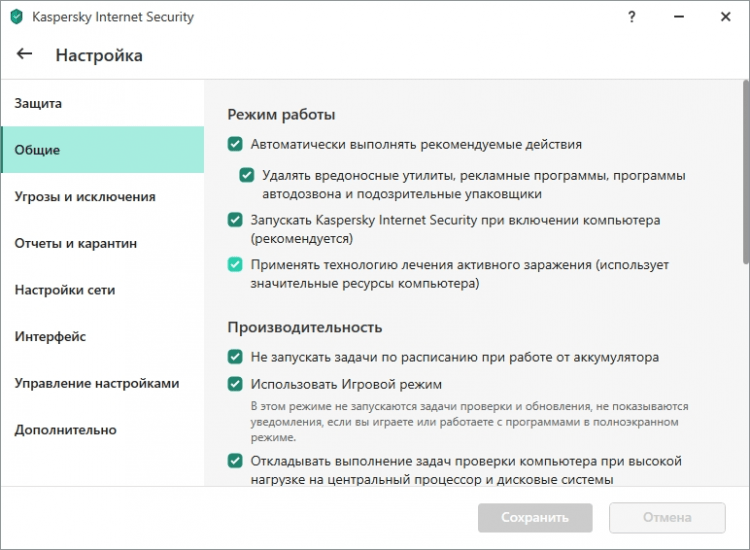
Task: Go to Отчеты и карантин section
Action: (x=76, y=243)
